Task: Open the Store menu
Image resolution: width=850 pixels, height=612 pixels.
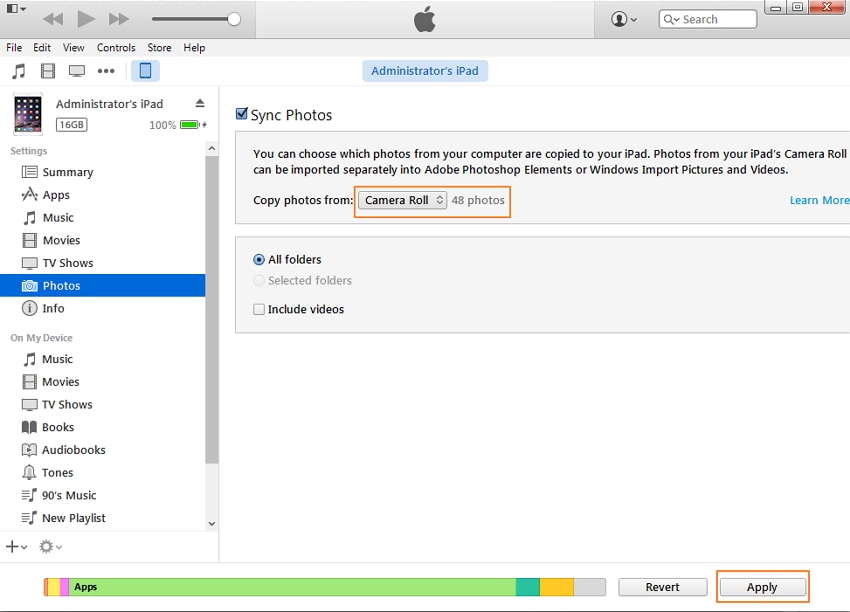Action: tap(159, 48)
